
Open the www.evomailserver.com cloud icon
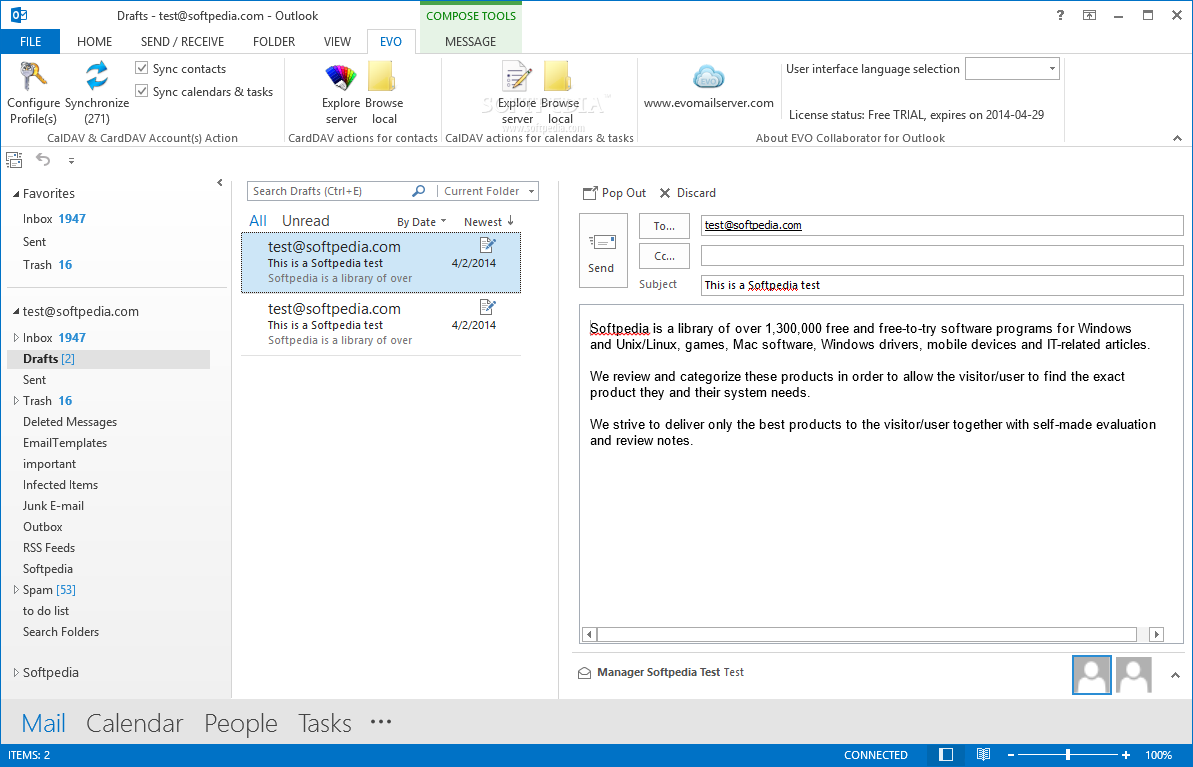[708, 77]
